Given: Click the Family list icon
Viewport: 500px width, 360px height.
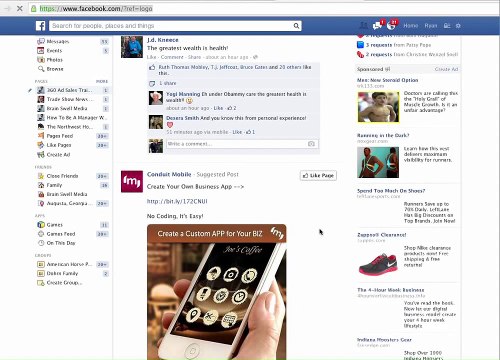Looking at the screenshot, I should pyautogui.click(x=41, y=185).
